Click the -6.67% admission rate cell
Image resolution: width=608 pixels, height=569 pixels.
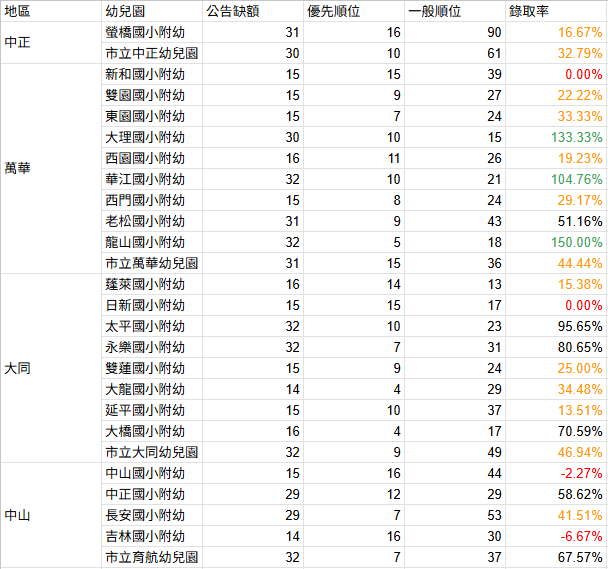click(556, 536)
